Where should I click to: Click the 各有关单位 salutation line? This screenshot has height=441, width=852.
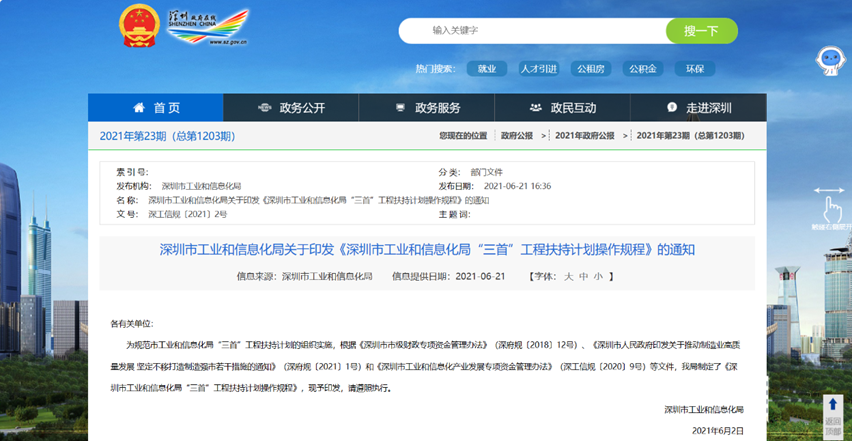pyautogui.click(x=133, y=324)
